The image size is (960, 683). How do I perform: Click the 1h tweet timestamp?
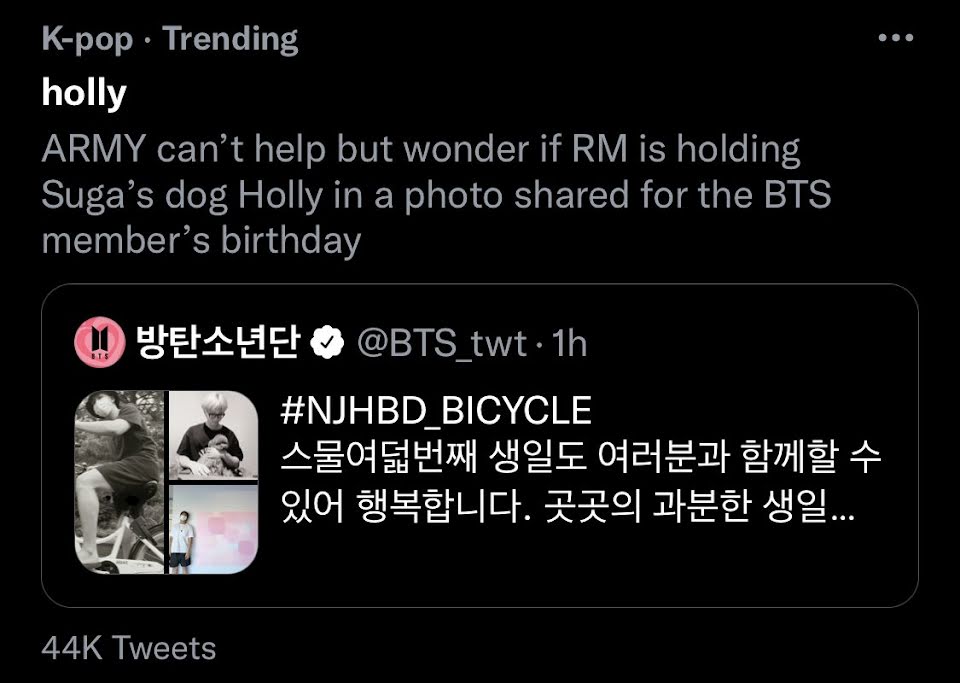(x=569, y=343)
